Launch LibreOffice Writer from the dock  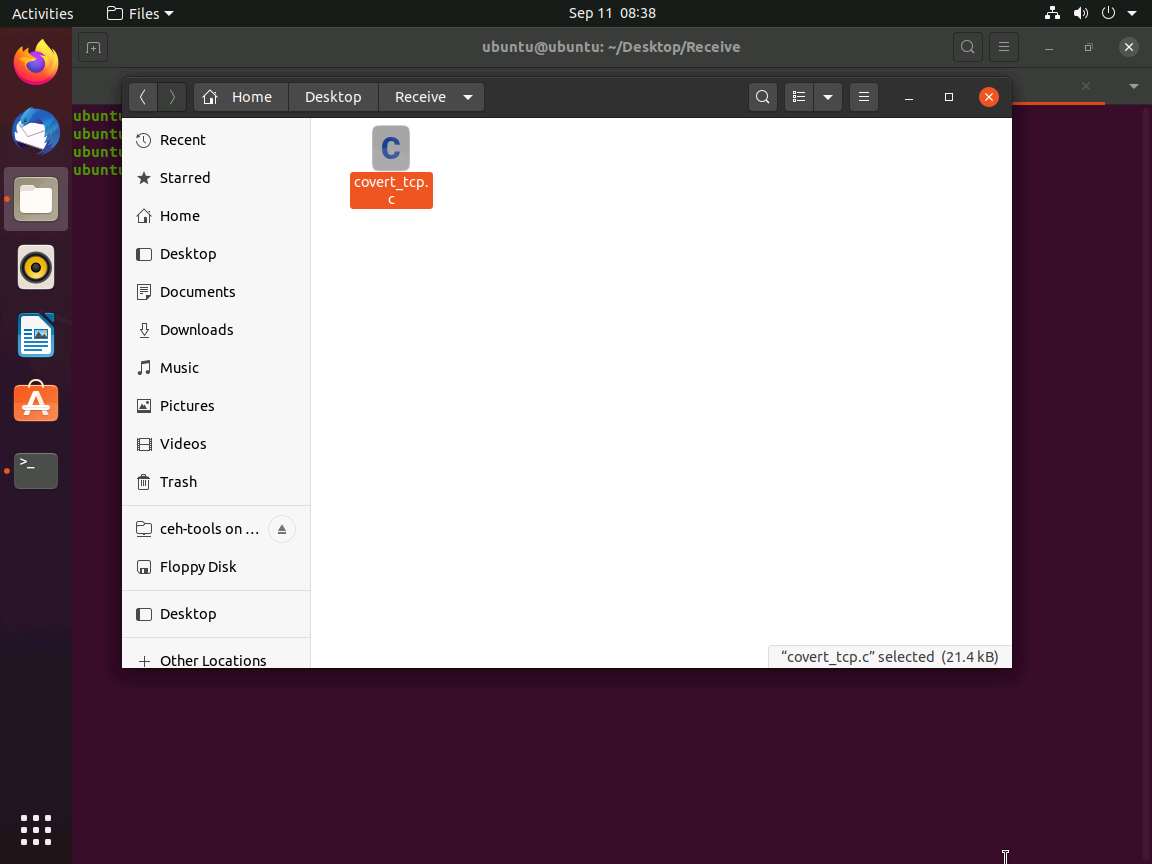[36, 335]
